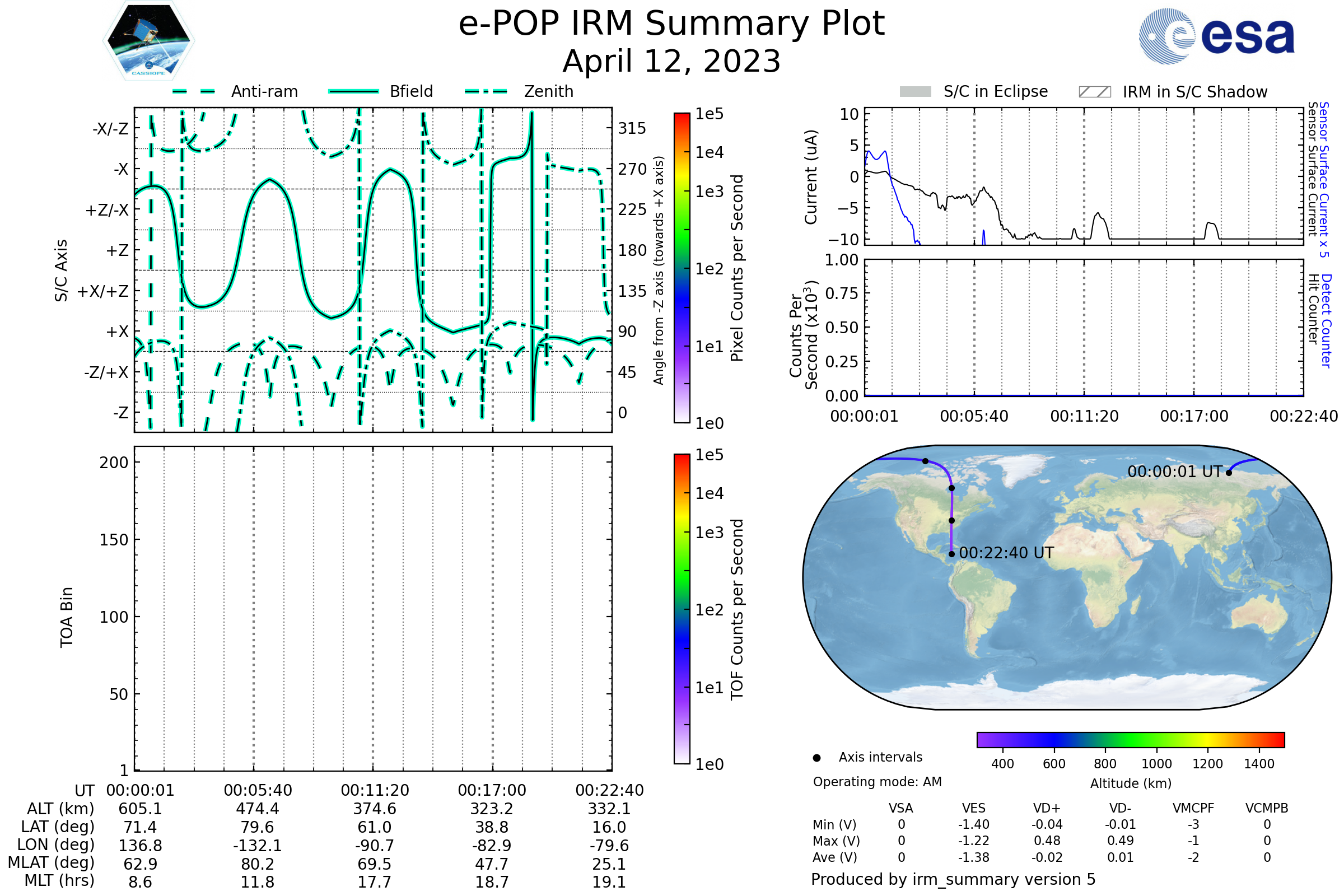1344x896 pixels.
Task: Click the Altitude (km) horizontal colorbar
Action: coord(1131,740)
